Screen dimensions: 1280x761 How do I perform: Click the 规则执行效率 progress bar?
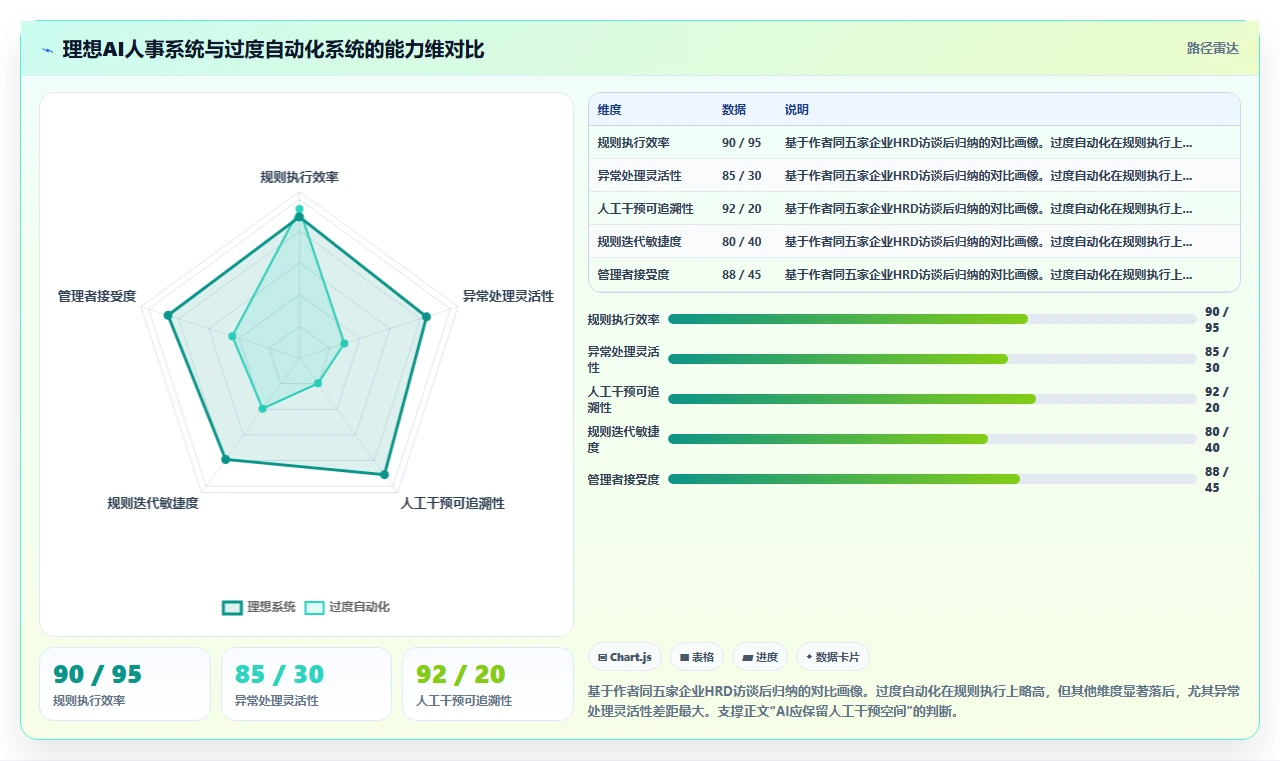coord(932,319)
